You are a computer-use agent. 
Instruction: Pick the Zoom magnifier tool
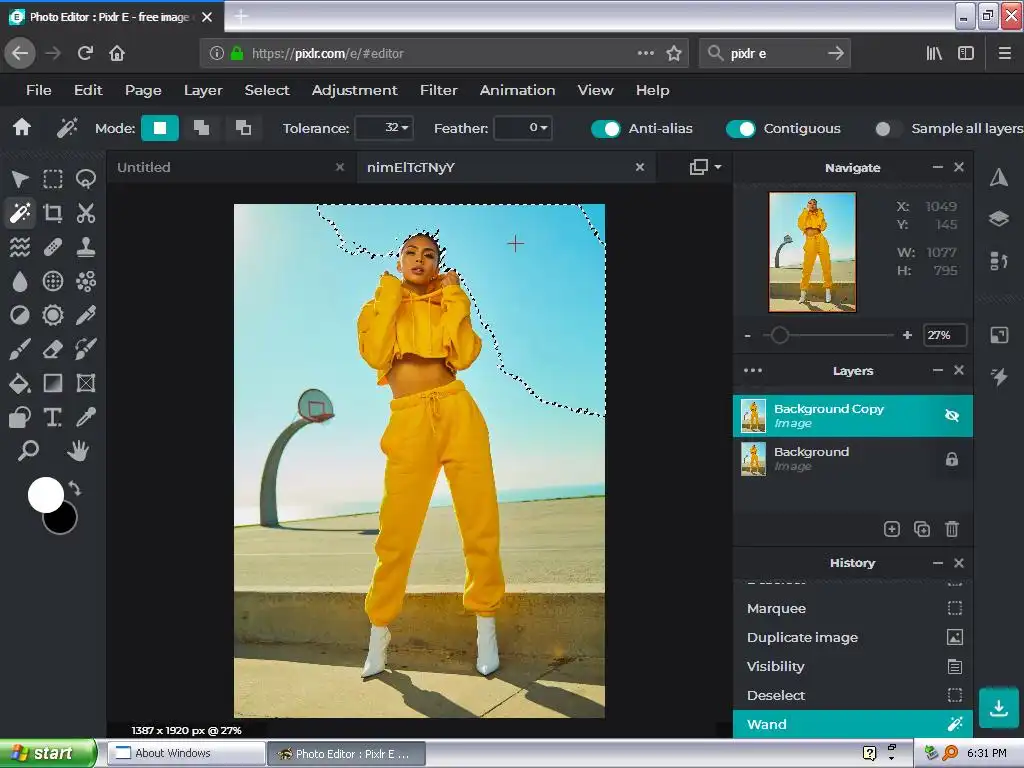click(28, 452)
